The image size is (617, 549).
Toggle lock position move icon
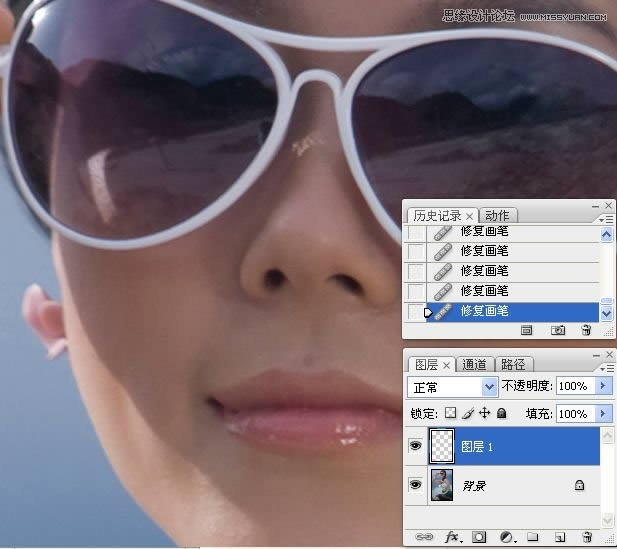(484, 413)
